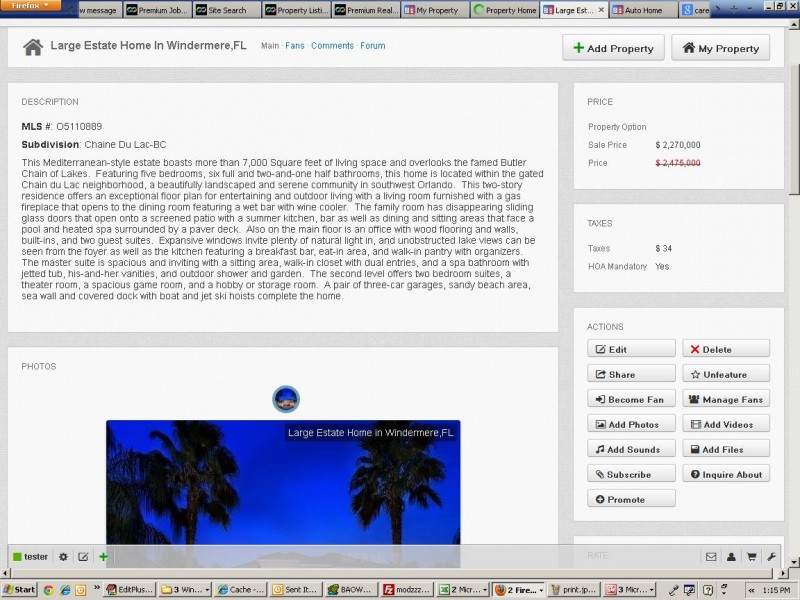
Task: Open Manage Fans
Action: point(726,399)
